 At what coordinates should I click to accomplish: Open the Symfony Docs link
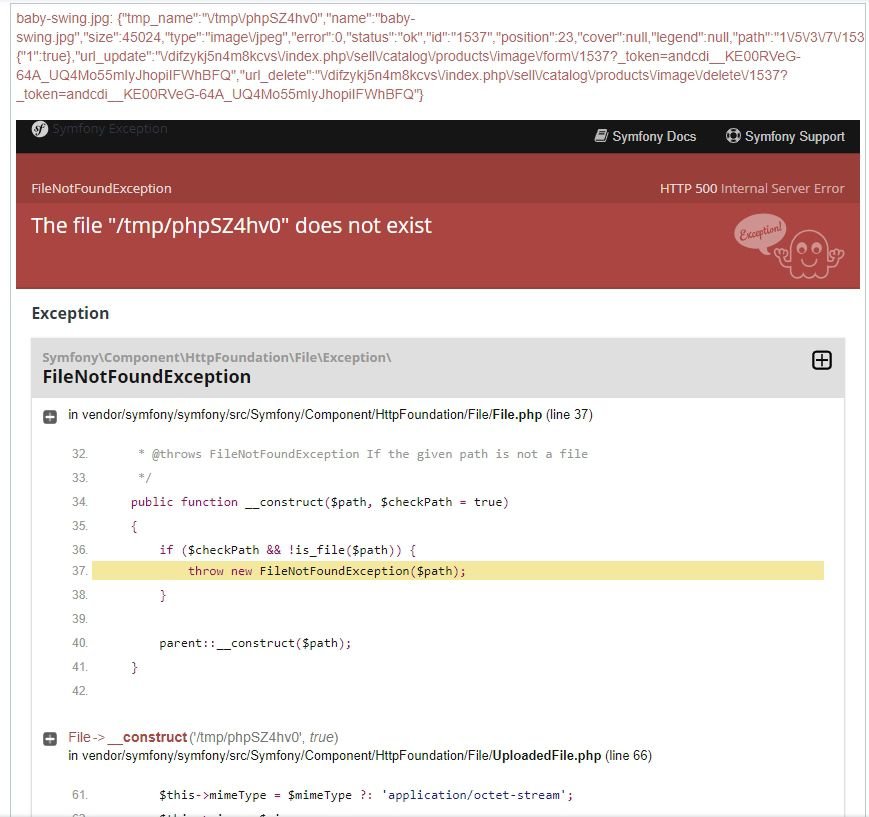[x=645, y=136]
